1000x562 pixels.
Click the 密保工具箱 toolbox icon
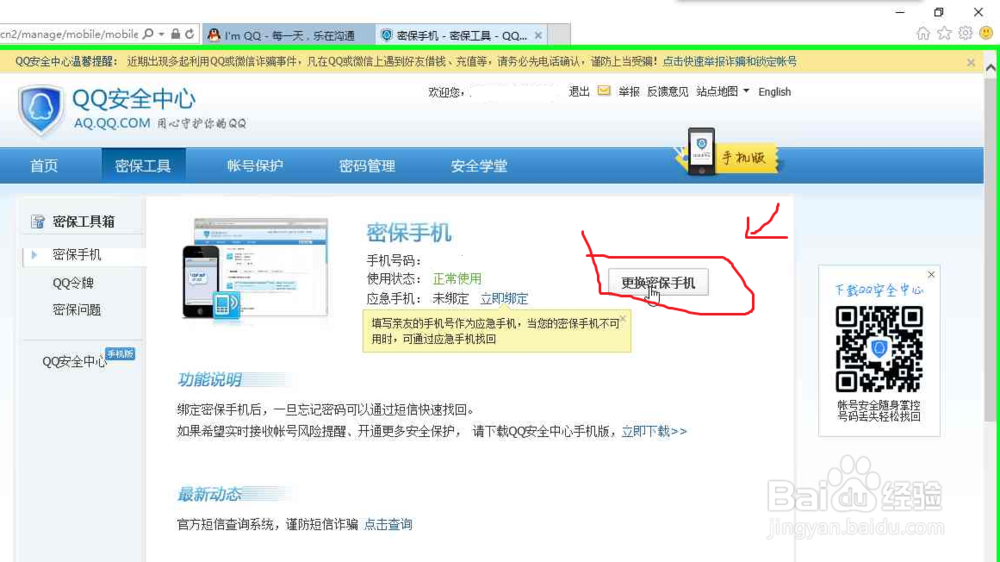(x=38, y=222)
